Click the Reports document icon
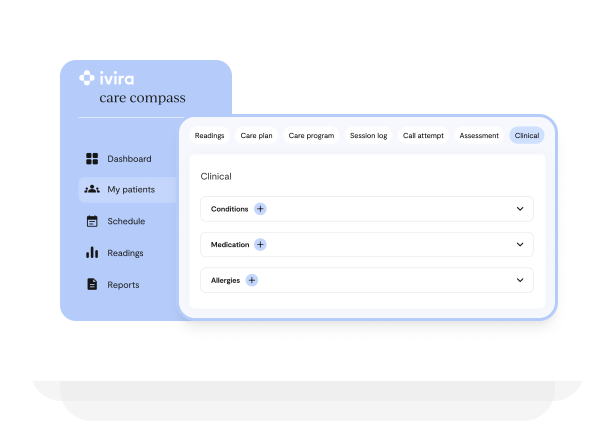The image size is (615, 421). tap(92, 285)
